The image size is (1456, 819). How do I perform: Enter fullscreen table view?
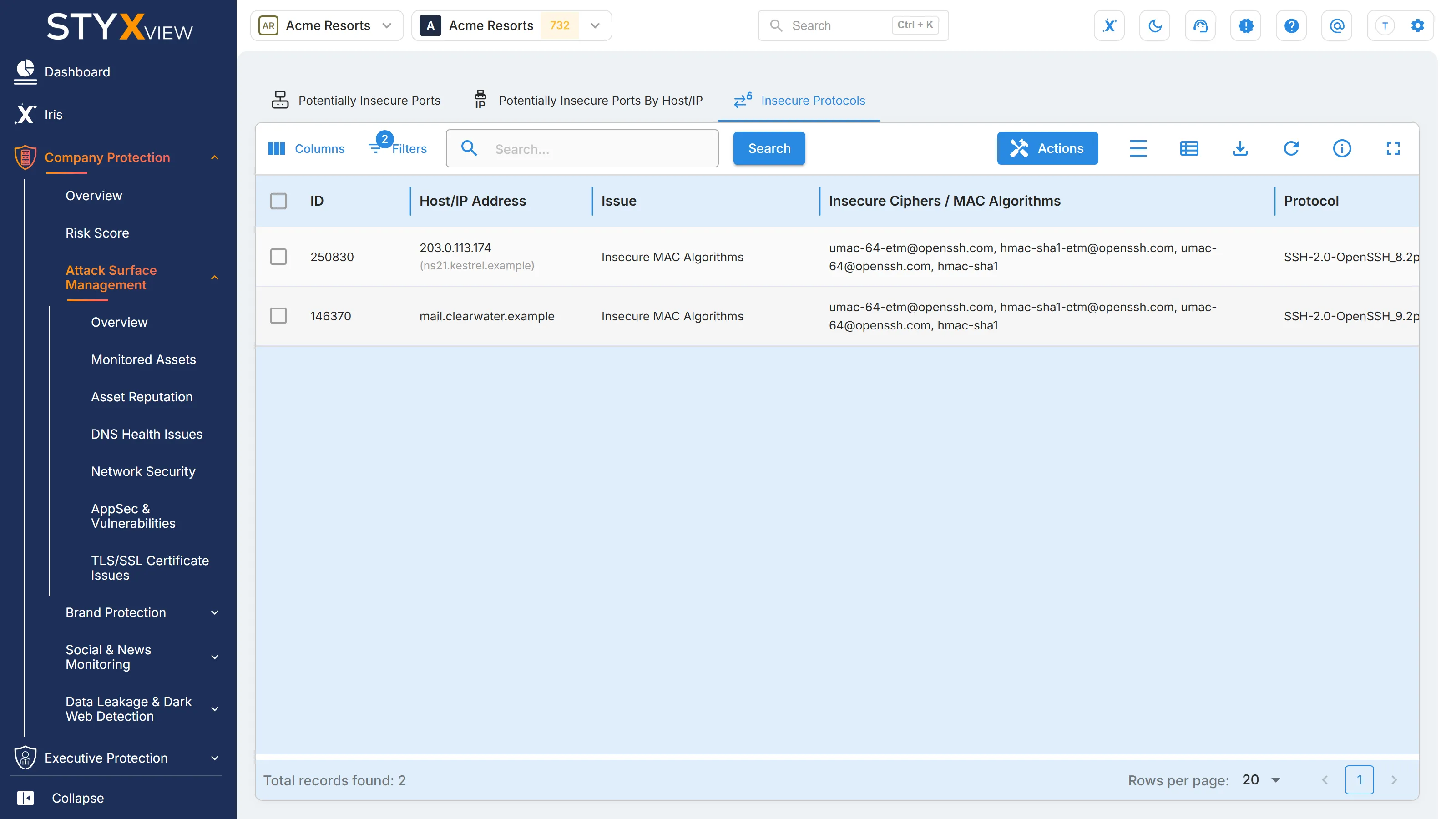[1393, 149]
